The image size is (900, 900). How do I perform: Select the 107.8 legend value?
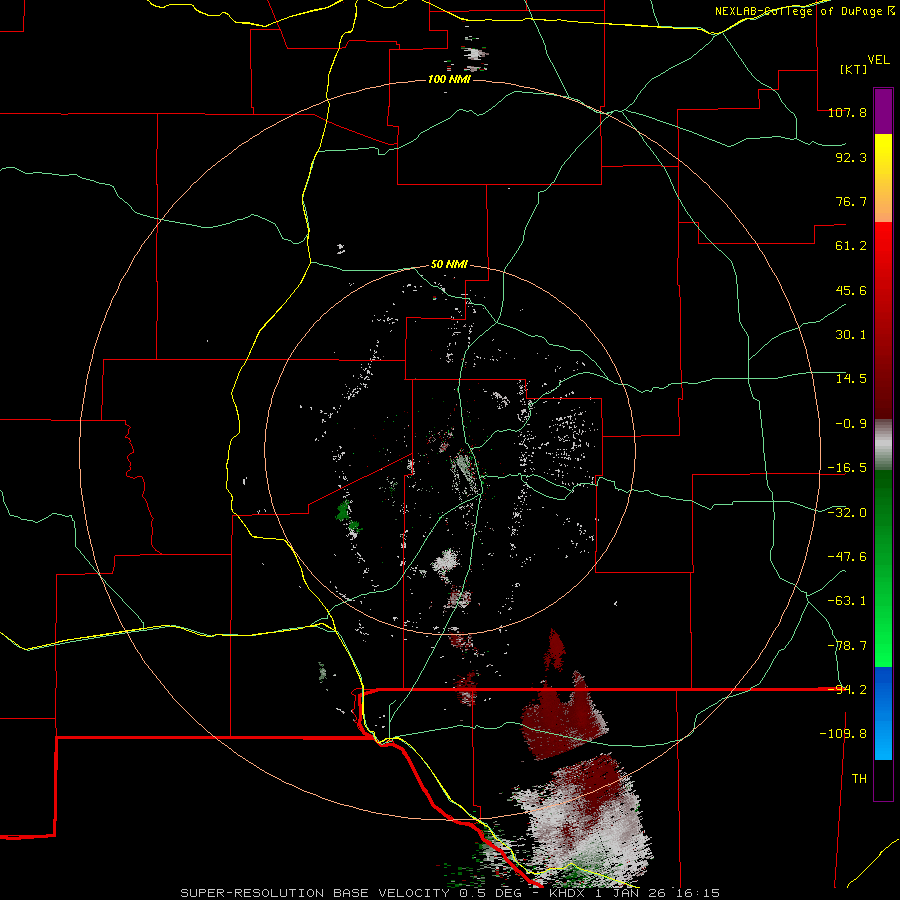click(x=847, y=112)
